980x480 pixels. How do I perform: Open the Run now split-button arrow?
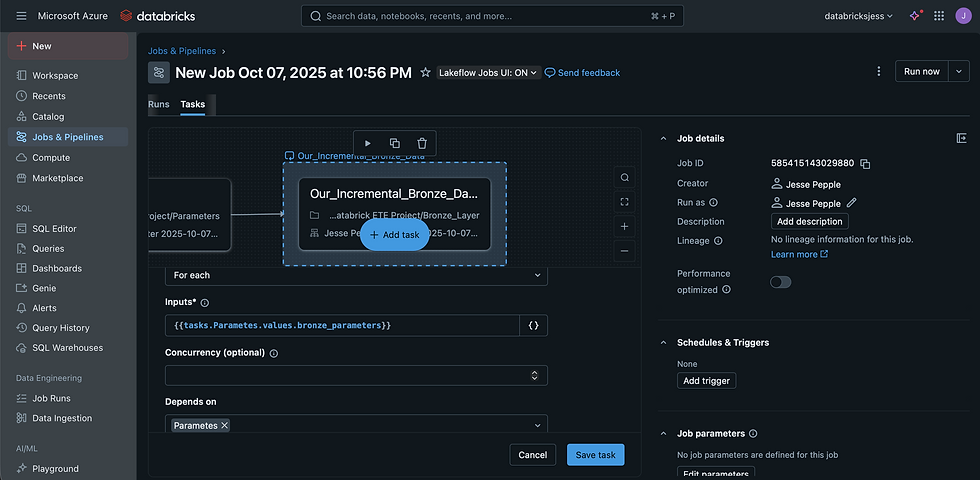[959, 71]
